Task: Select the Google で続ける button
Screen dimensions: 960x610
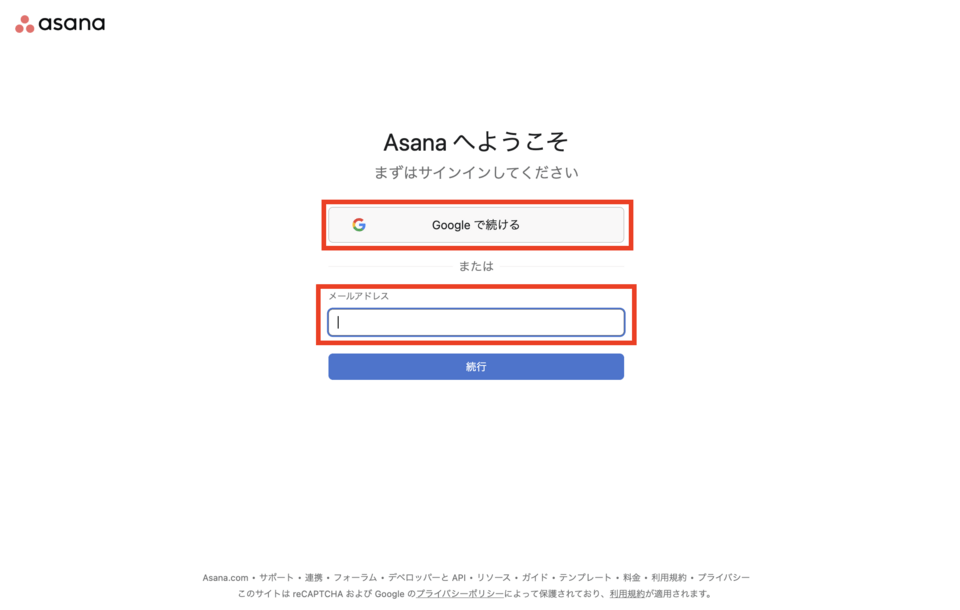Action: click(x=477, y=224)
